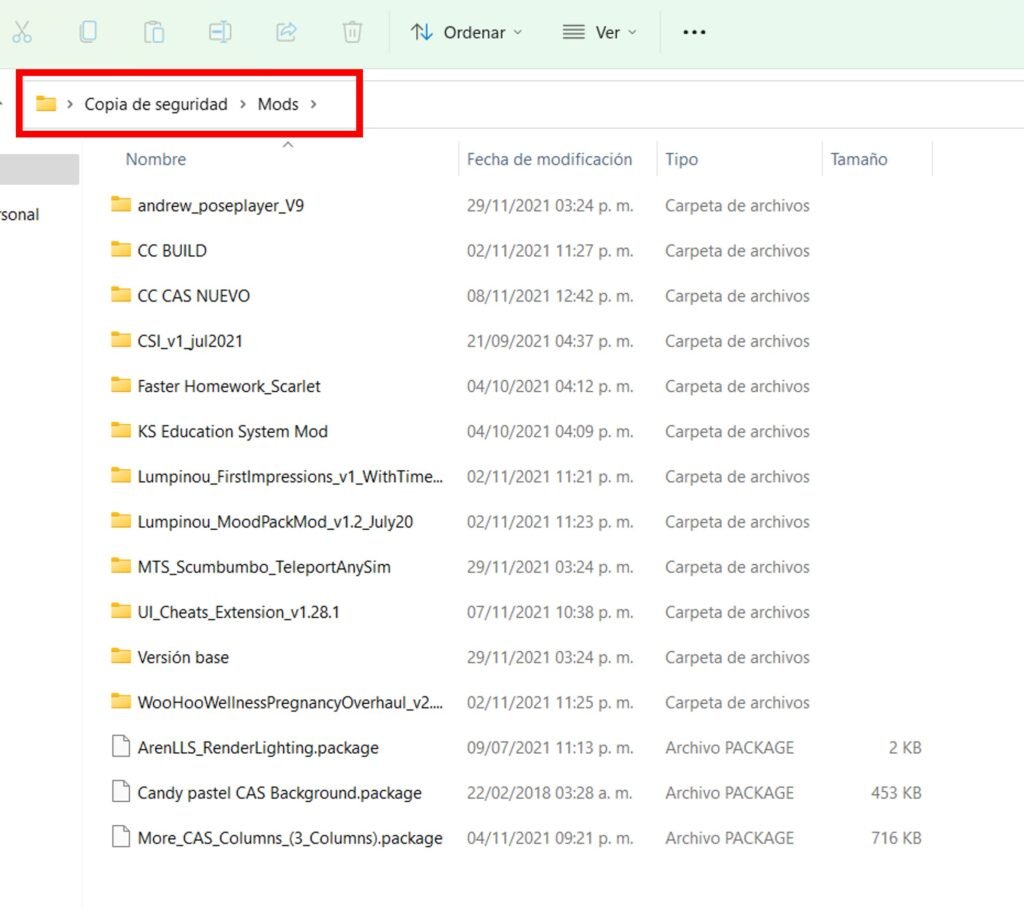
Task: Expand the chevron after Mods in breadcrumb
Action: click(314, 104)
